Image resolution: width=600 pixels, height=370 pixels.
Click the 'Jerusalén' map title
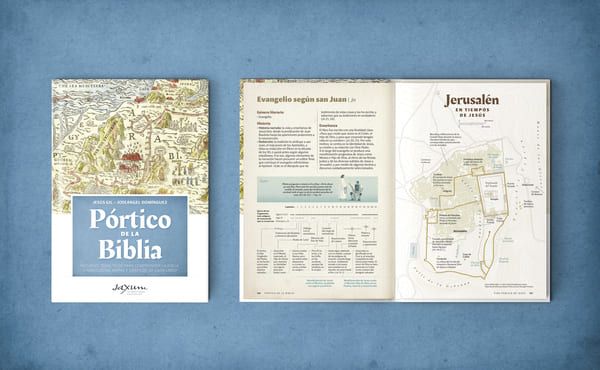[471, 100]
